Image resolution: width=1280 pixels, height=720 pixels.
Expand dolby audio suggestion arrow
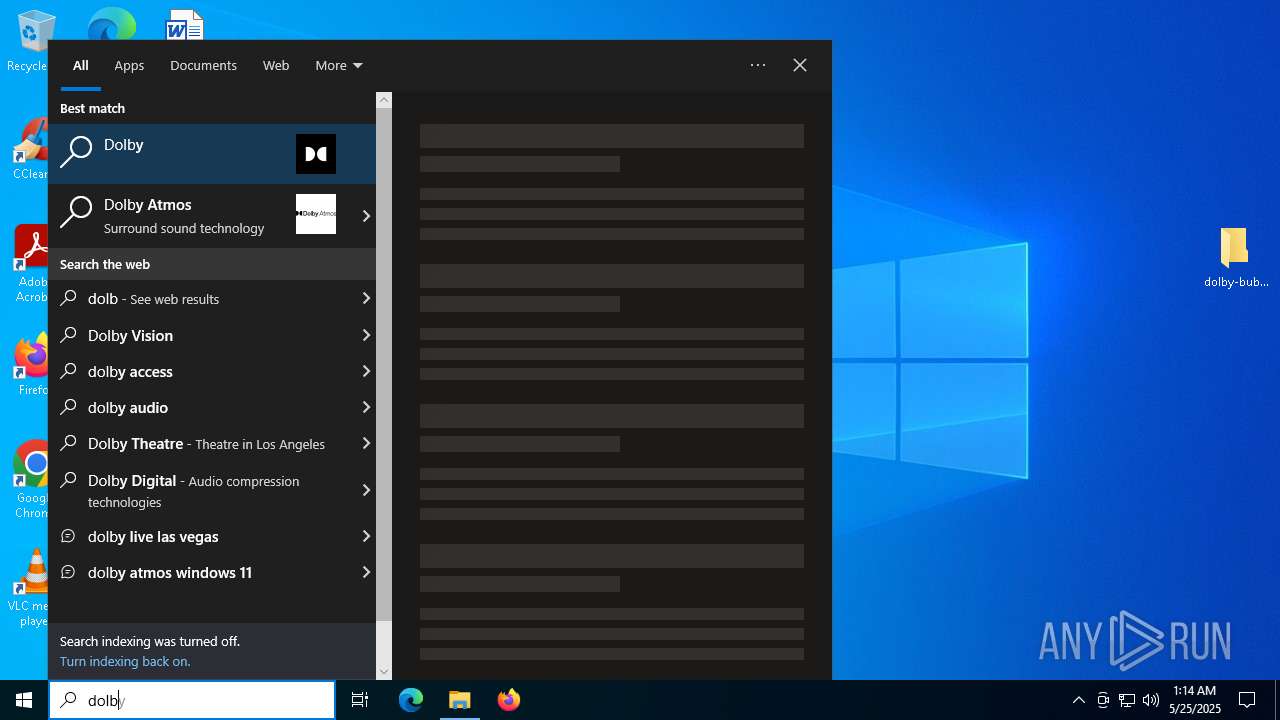click(x=366, y=407)
